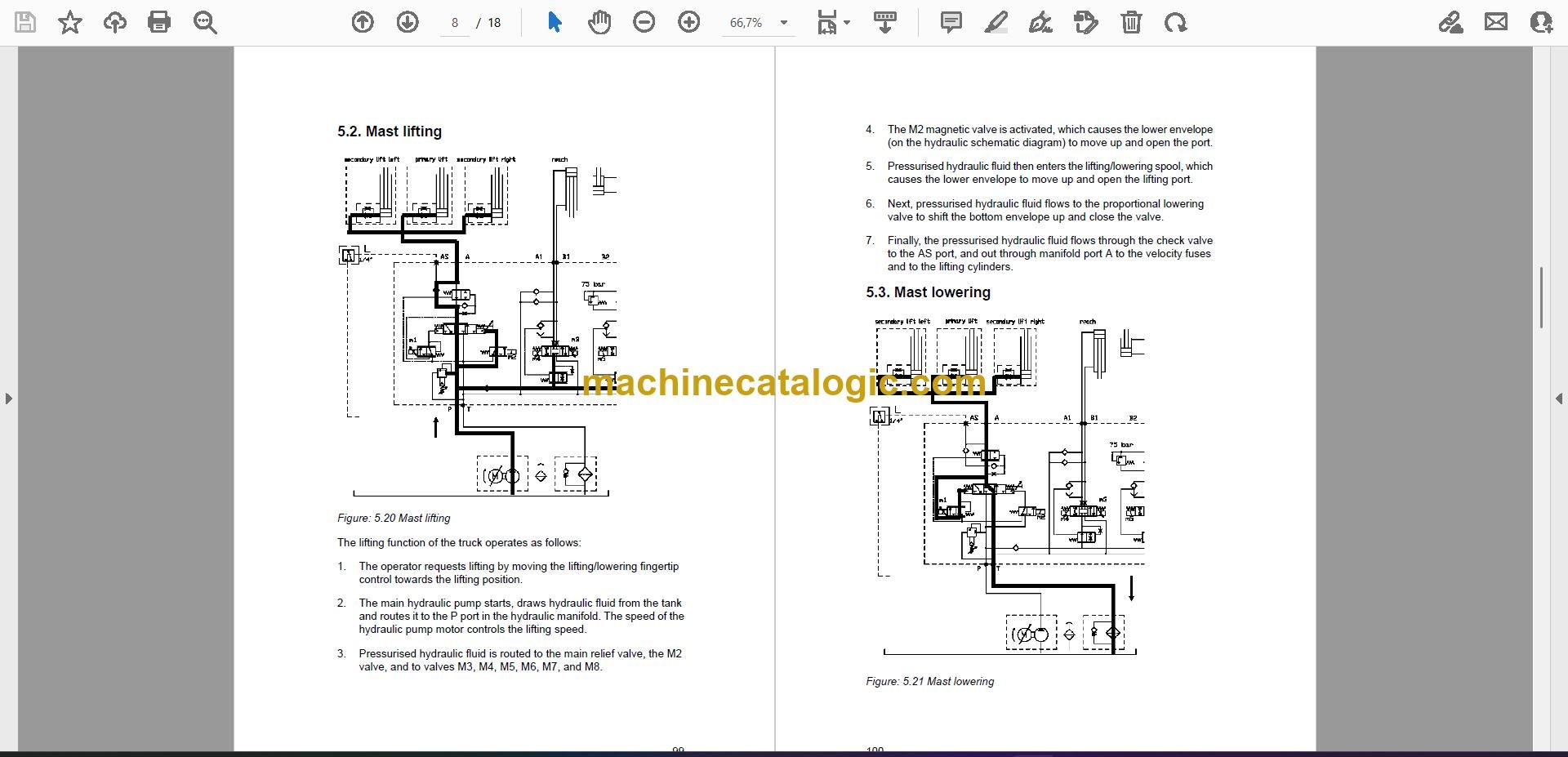Image resolution: width=1568 pixels, height=757 pixels.
Task: Expand the right tools pane
Action: pyautogui.click(x=1559, y=399)
